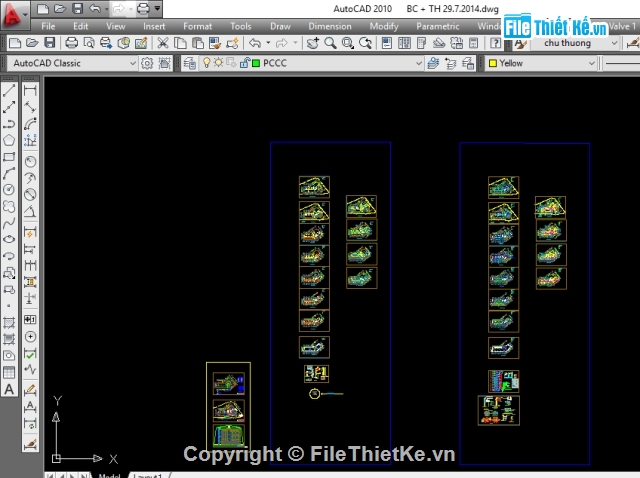
Task: Click the Make Object's Layer Current icon
Action: [433, 63]
